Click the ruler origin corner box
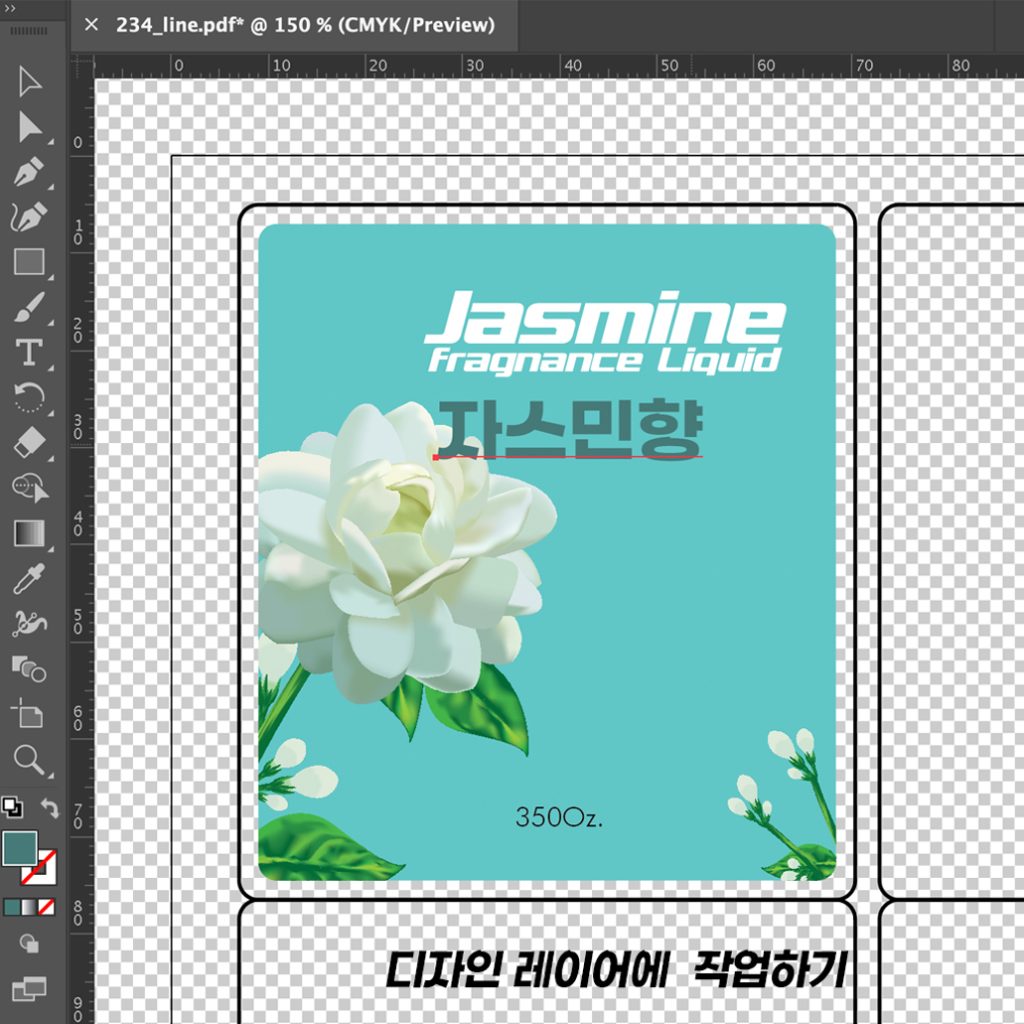This screenshot has width=1024, height=1024. tap(82, 65)
